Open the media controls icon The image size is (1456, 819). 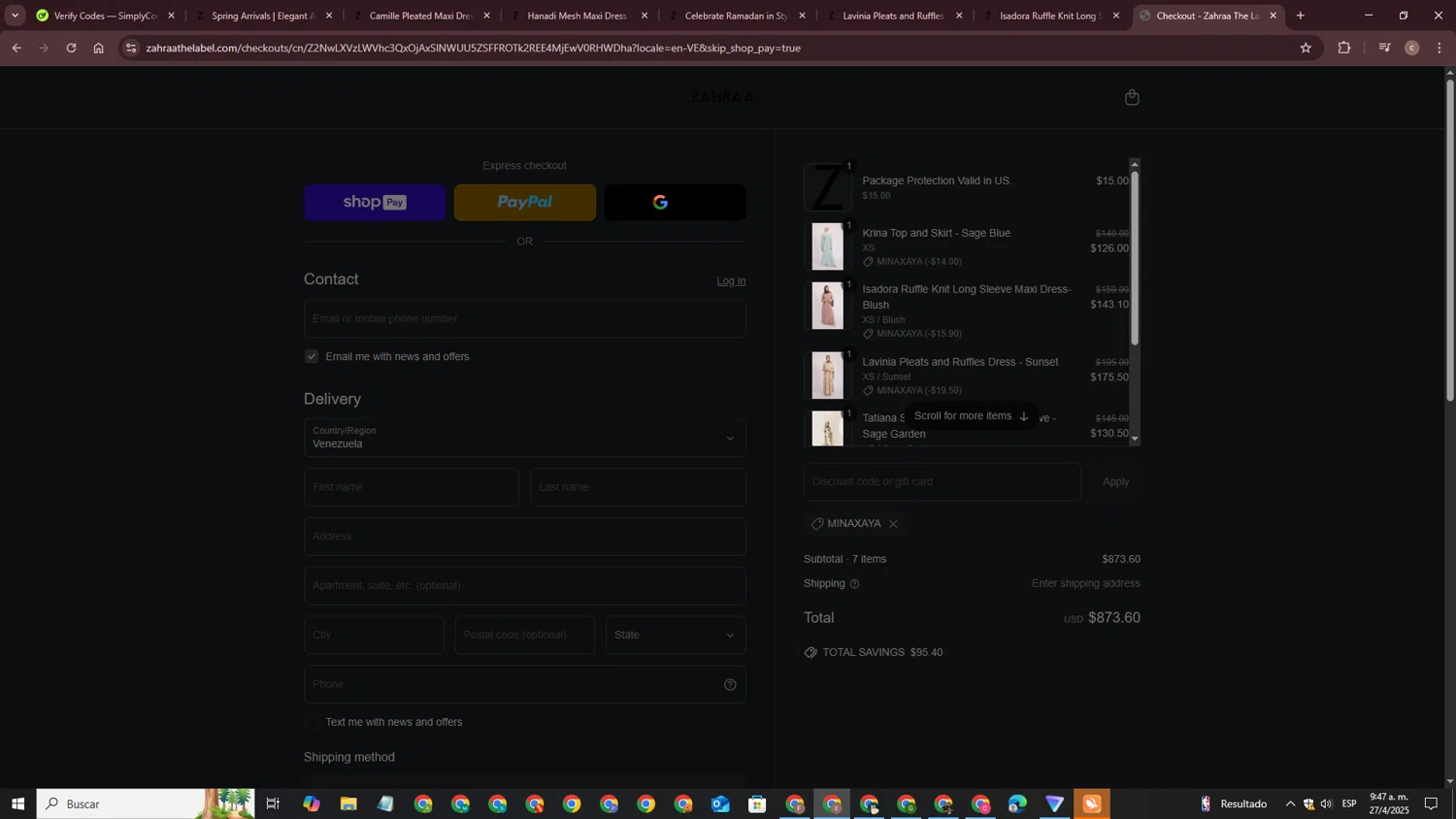point(1385,48)
